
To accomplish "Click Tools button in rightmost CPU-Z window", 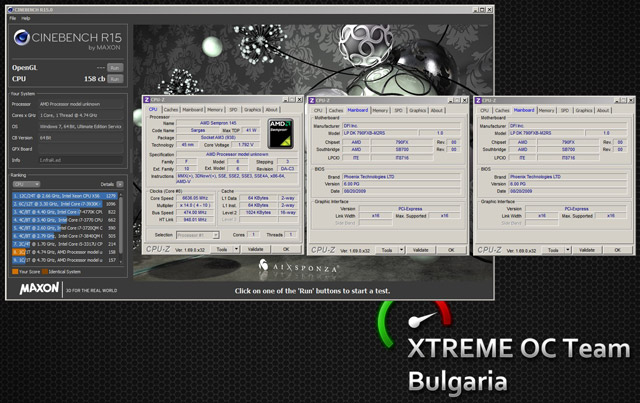I will (553, 250).
